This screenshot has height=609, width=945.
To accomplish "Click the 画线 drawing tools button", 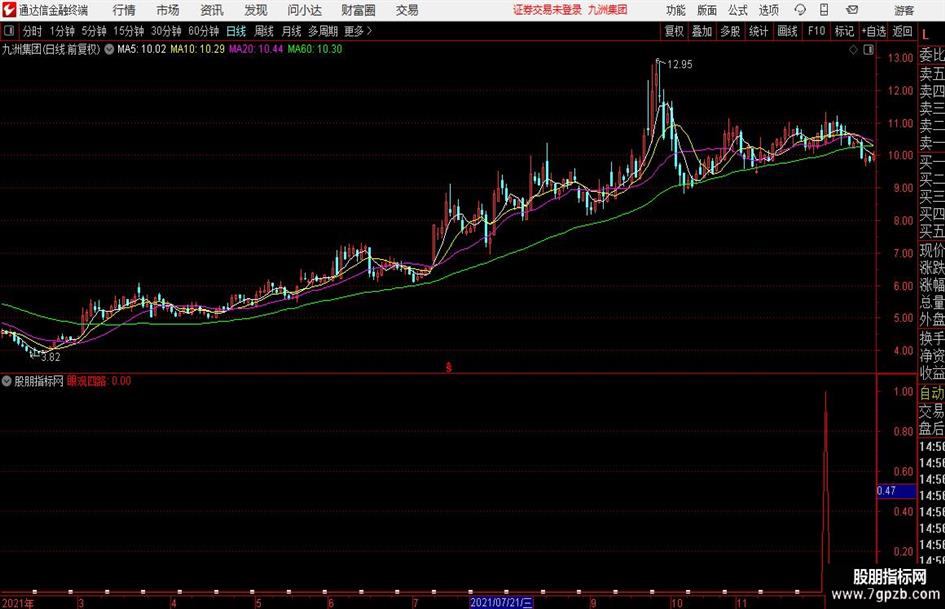I will click(x=787, y=31).
